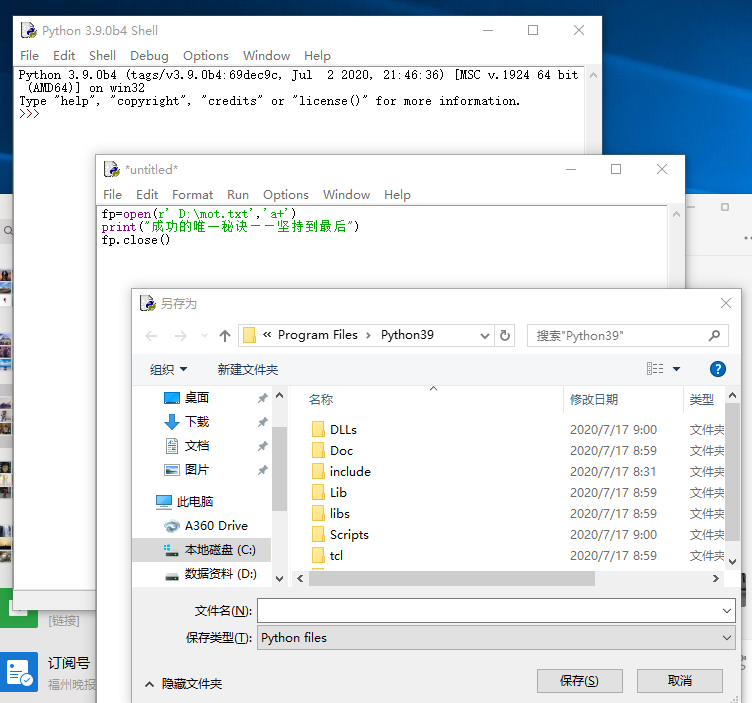Click the pin icon next to 文档
752x703 pixels.
[262, 446]
